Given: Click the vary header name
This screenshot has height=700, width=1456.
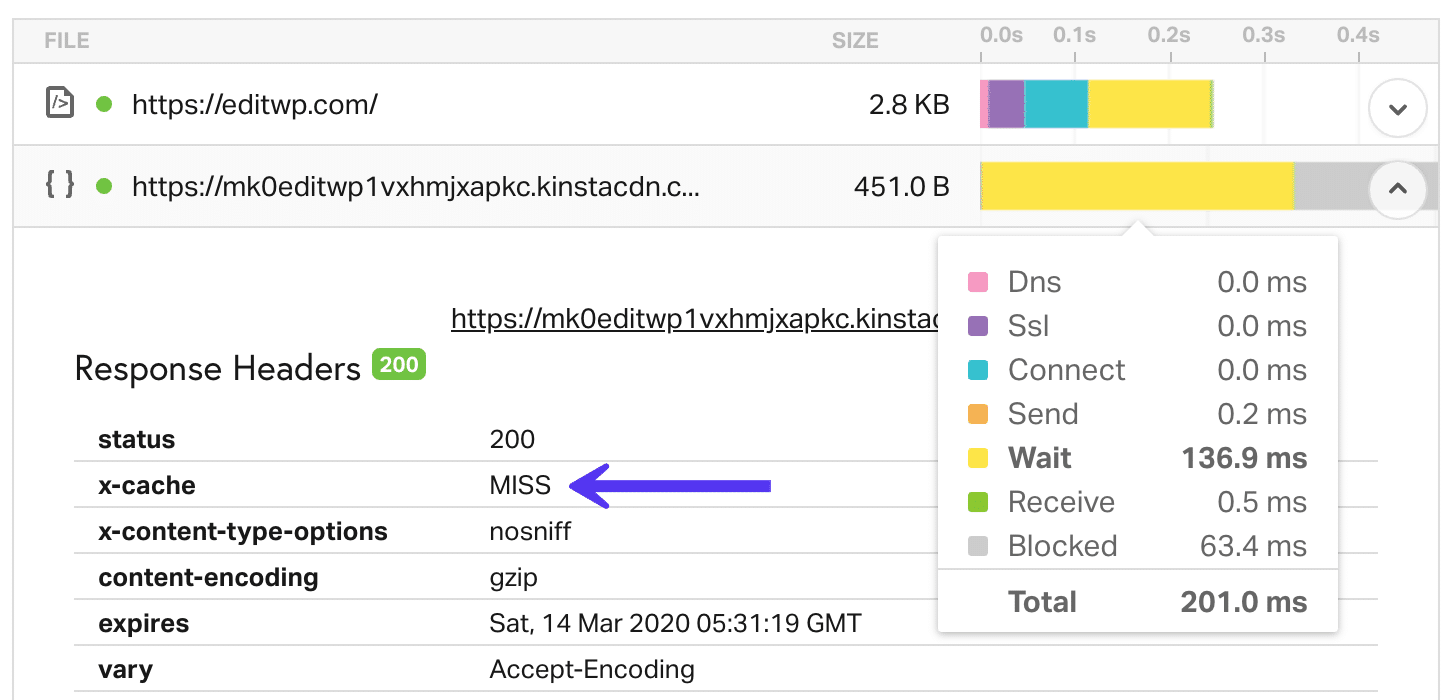Looking at the screenshot, I should coord(126,670).
